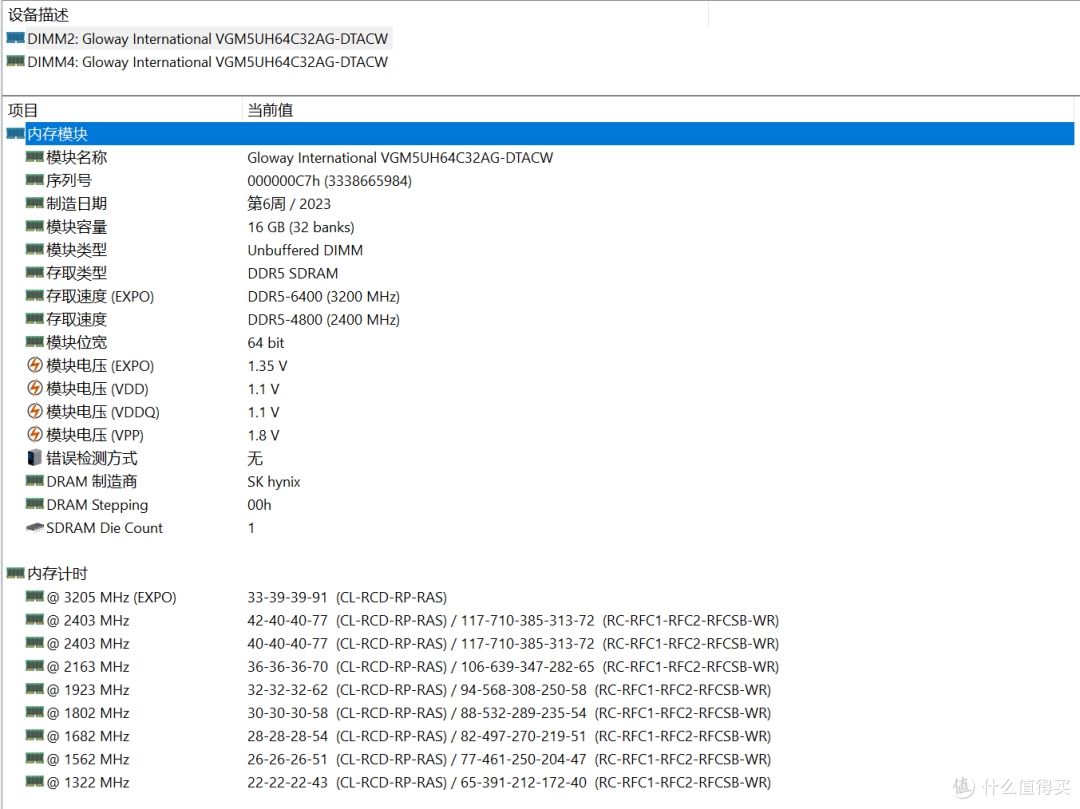This screenshot has height=809, width=1080.
Task: Click the value Unbuffered DIMM
Action: click(x=305, y=250)
